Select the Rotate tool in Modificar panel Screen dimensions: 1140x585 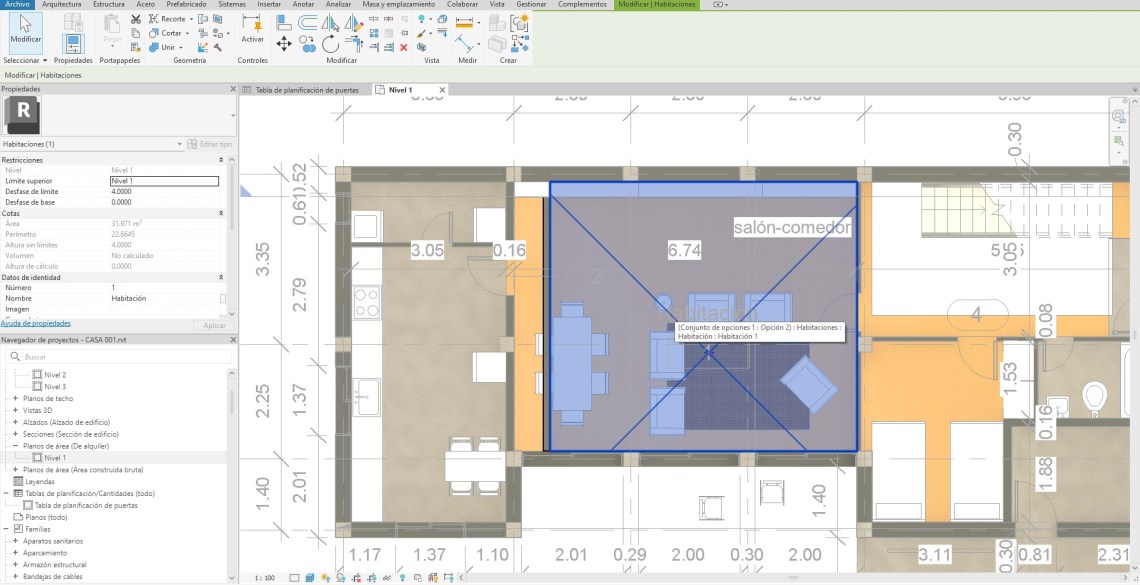(330, 44)
